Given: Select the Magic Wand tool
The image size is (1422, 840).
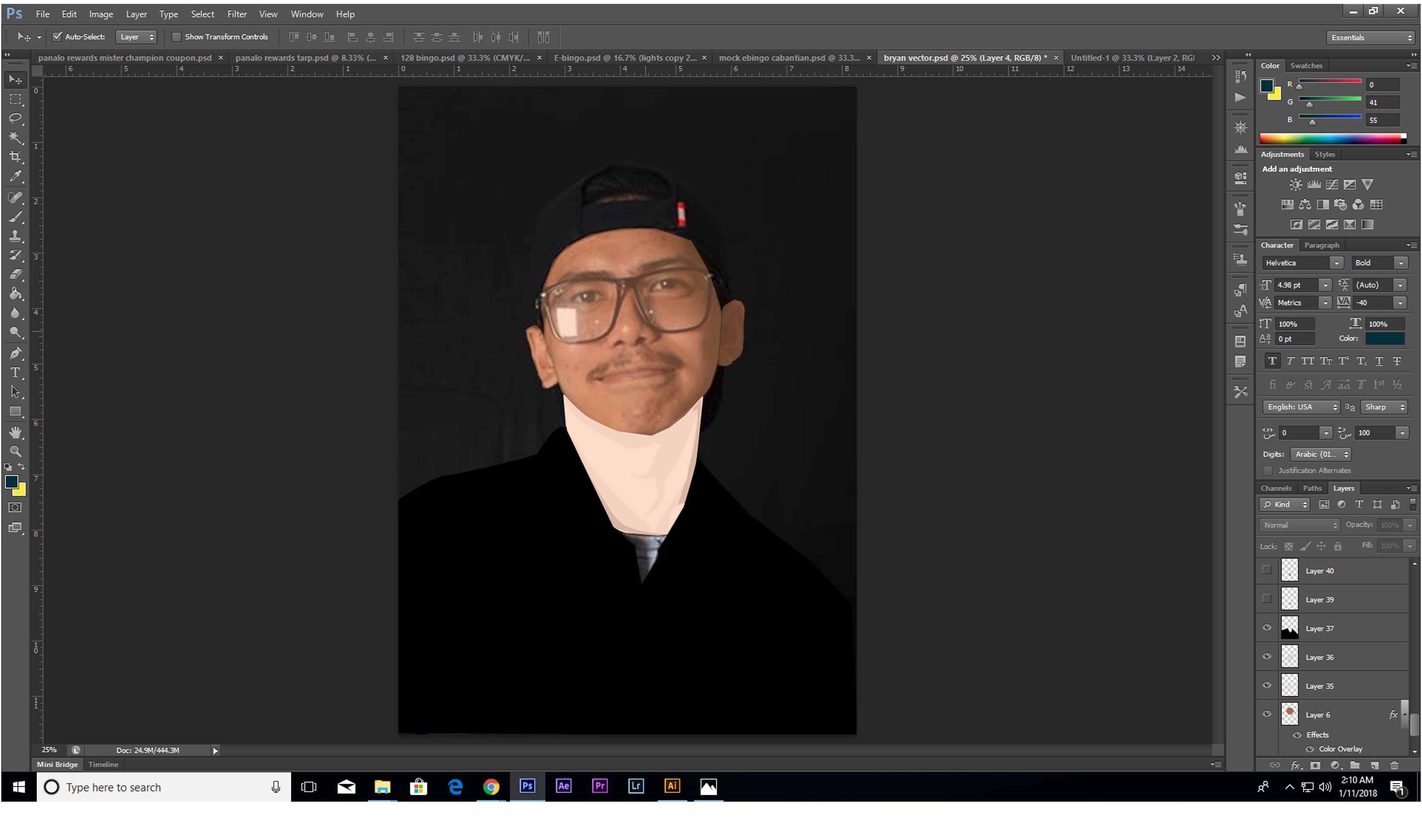Looking at the screenshot, I should pos(15,137).
